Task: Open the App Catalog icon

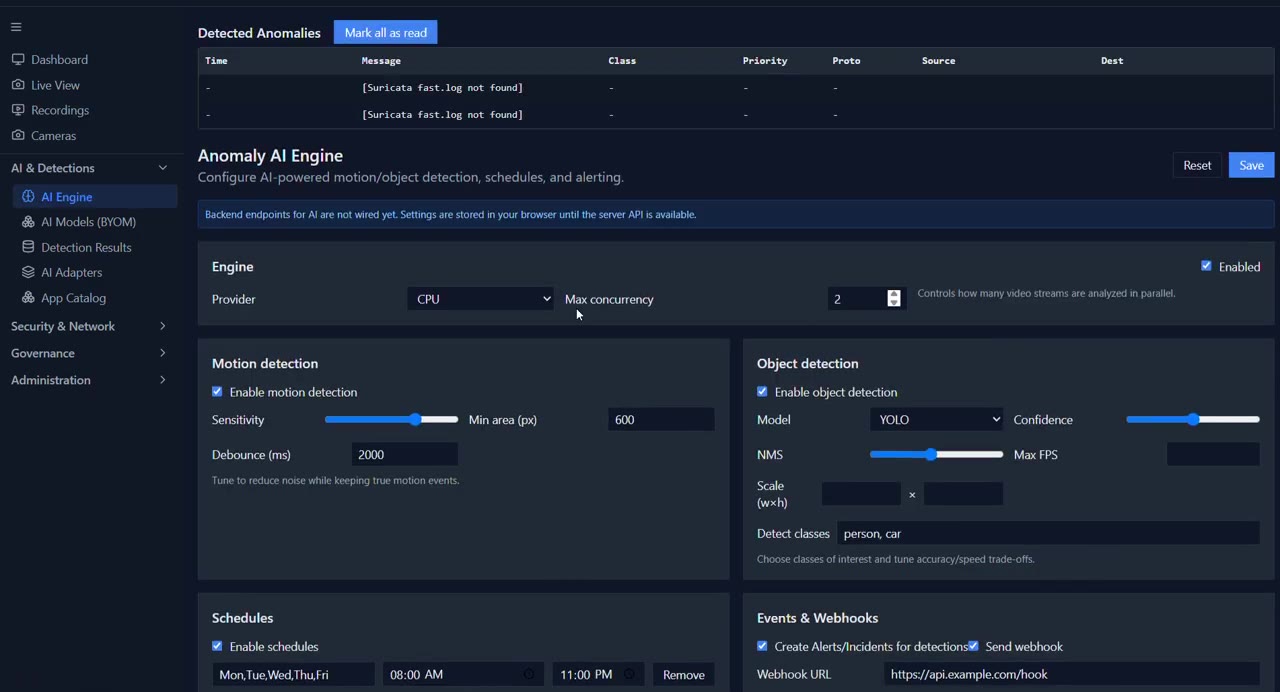Action: [28, 298]
